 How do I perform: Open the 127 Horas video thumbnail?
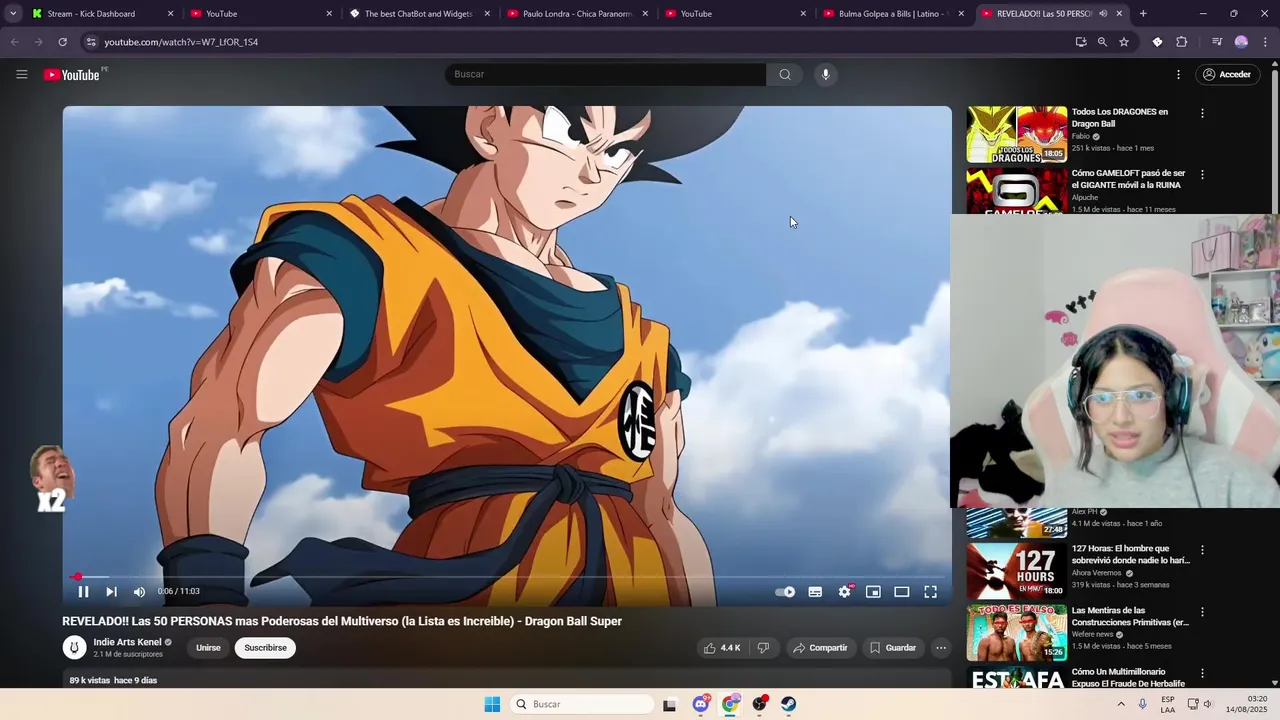1017,570
